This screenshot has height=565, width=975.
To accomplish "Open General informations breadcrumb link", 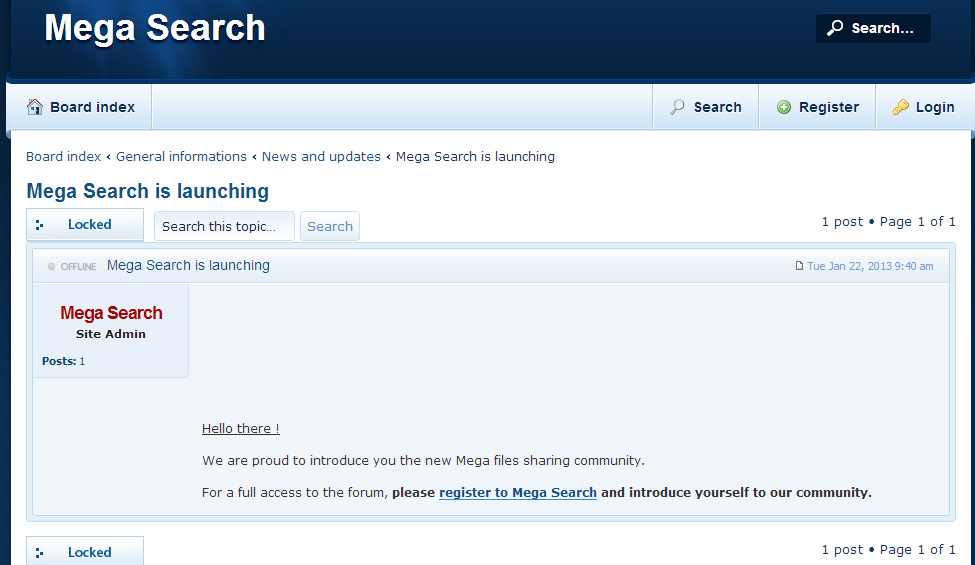I will [181, 156].
